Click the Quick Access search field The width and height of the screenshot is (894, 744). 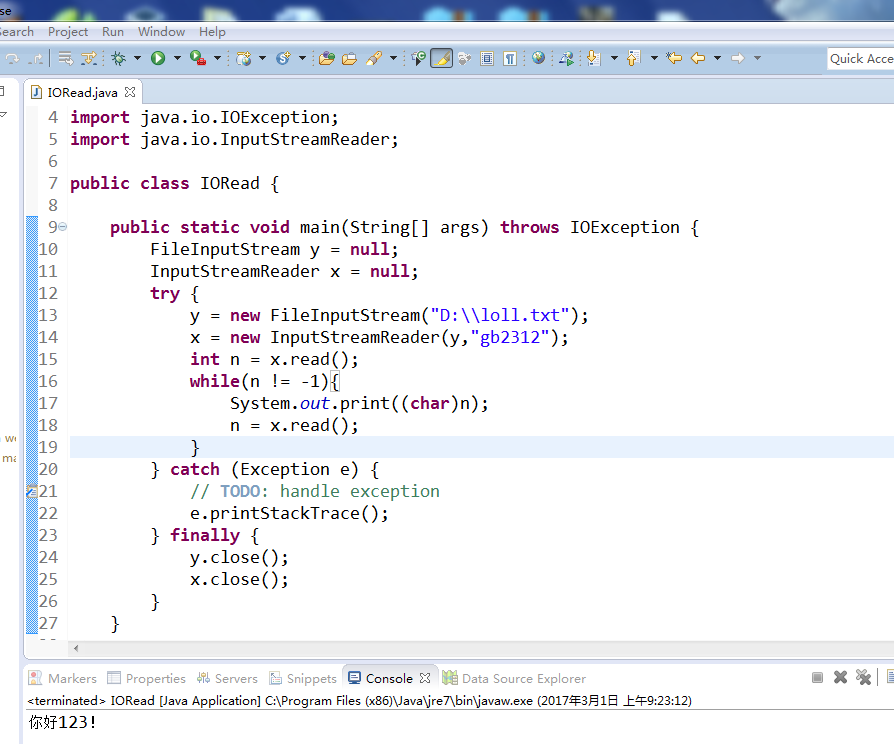860,59
